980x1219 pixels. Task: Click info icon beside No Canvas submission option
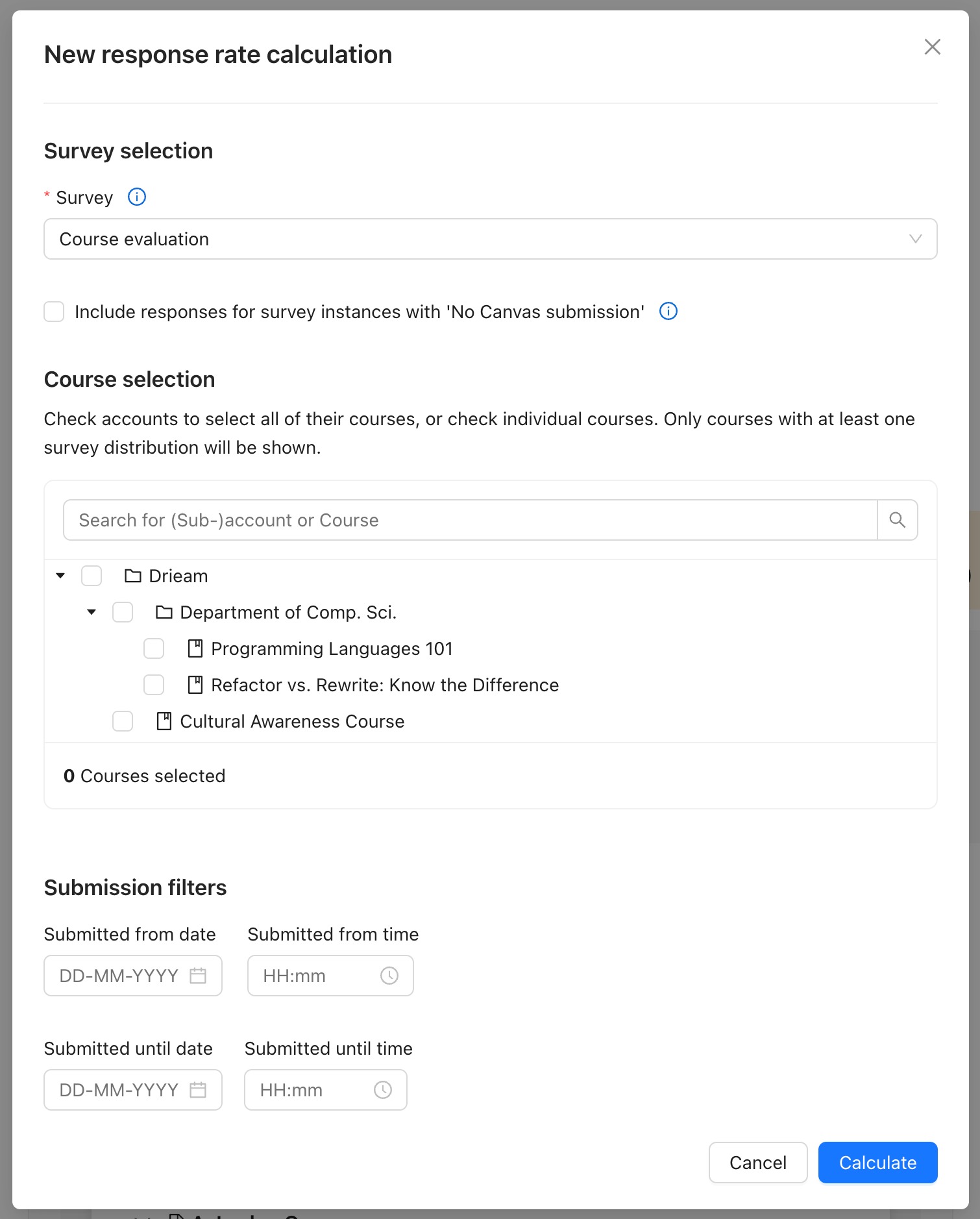(x=668, y=312)
